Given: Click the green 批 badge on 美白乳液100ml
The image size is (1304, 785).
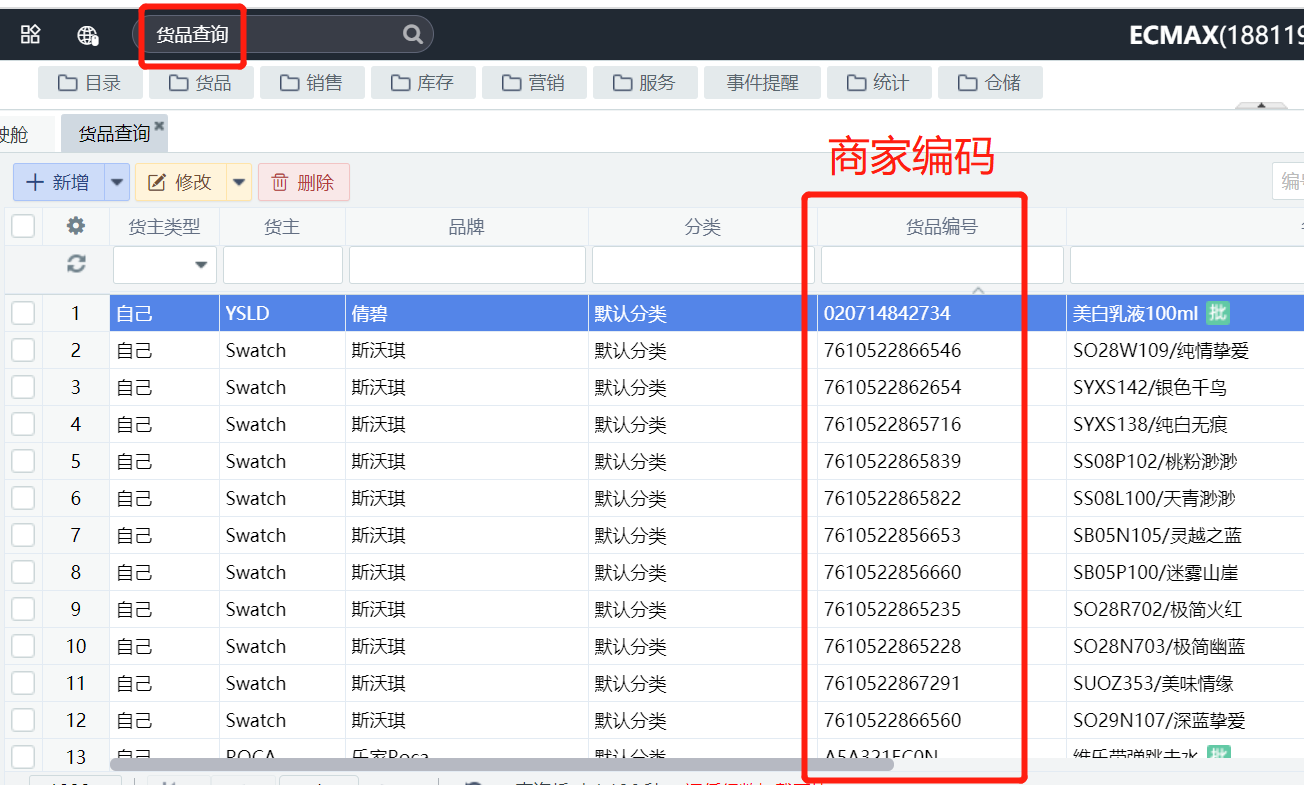Looking at the screenshot, I should coord(1217,313).
